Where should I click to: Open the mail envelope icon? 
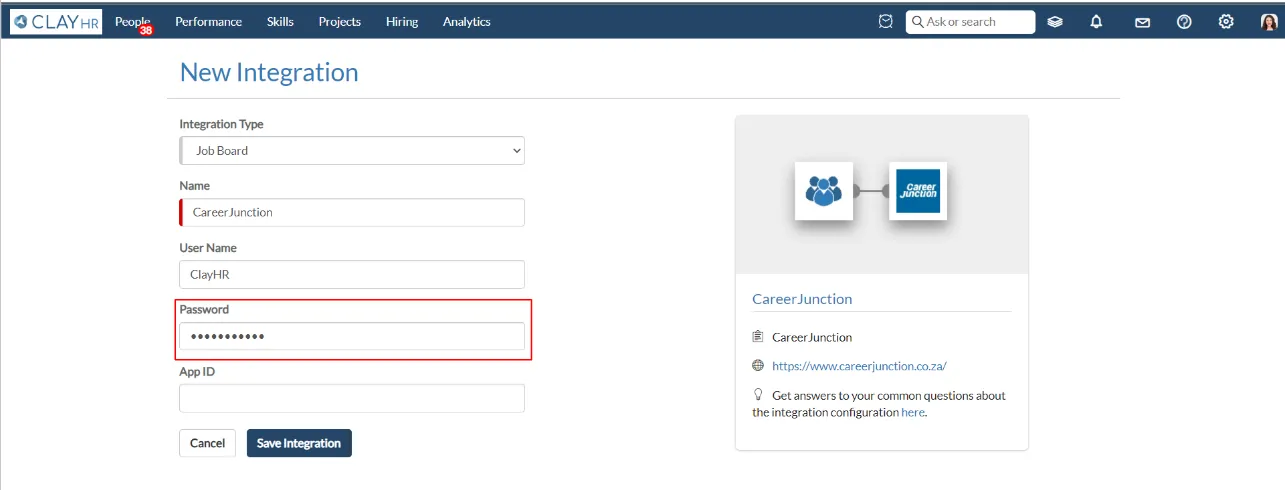(1142, 22)
